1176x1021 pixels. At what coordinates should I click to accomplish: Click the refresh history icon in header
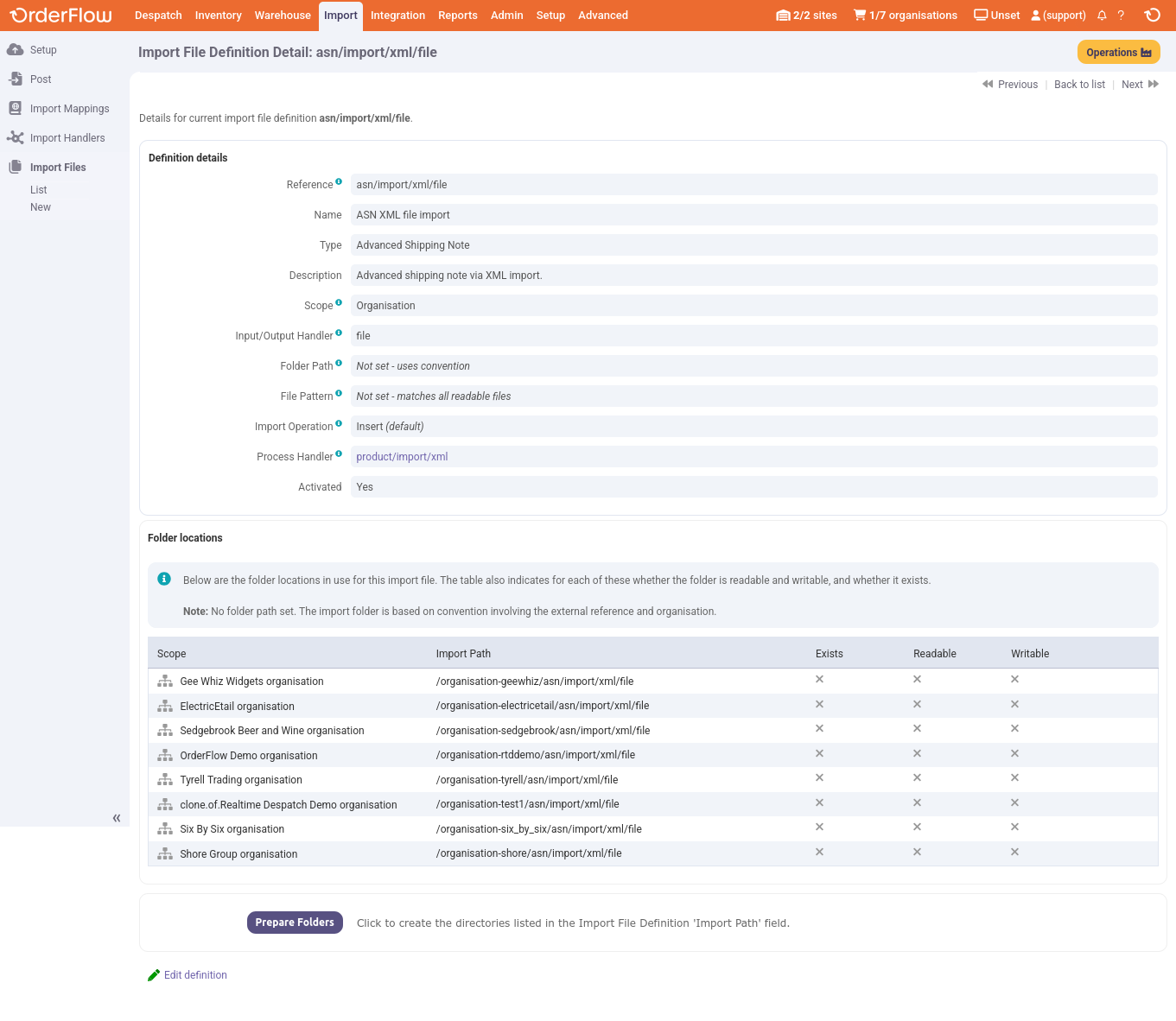(1152, 16)
